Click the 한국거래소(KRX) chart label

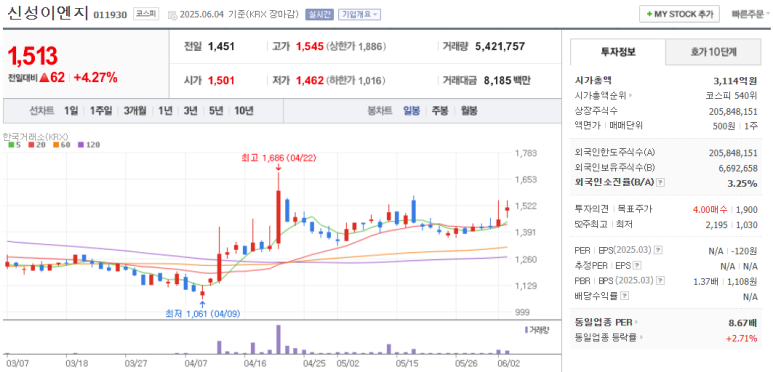pos(35,136)
